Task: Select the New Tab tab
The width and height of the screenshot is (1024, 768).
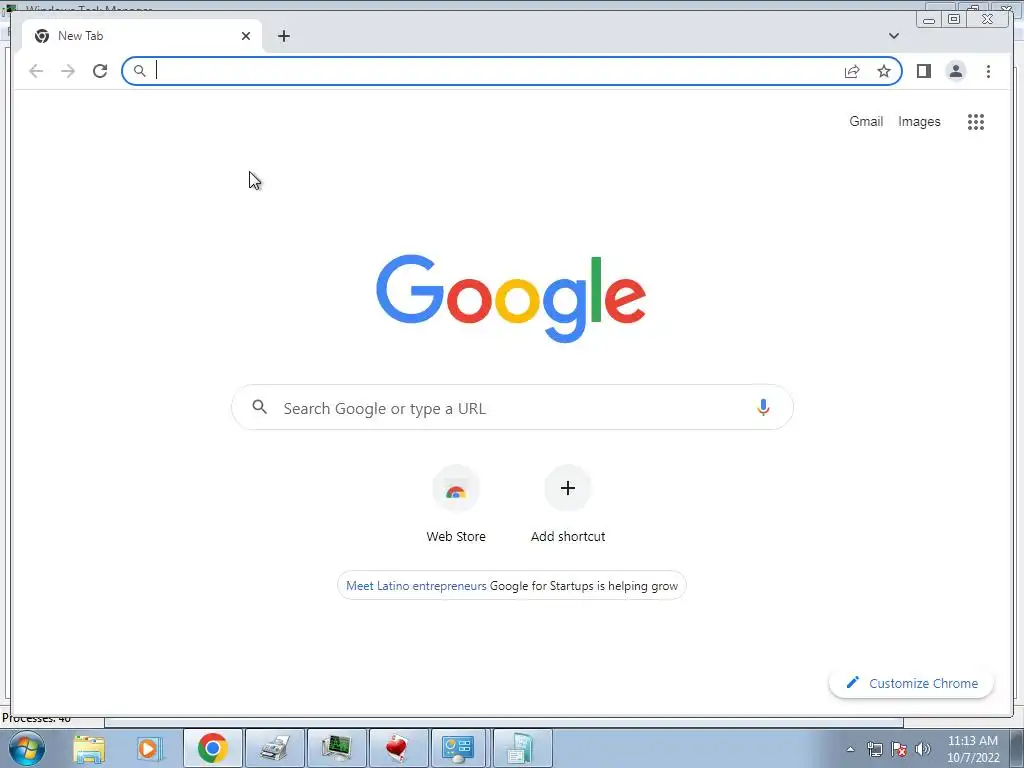Action: [x=140, y=36]
